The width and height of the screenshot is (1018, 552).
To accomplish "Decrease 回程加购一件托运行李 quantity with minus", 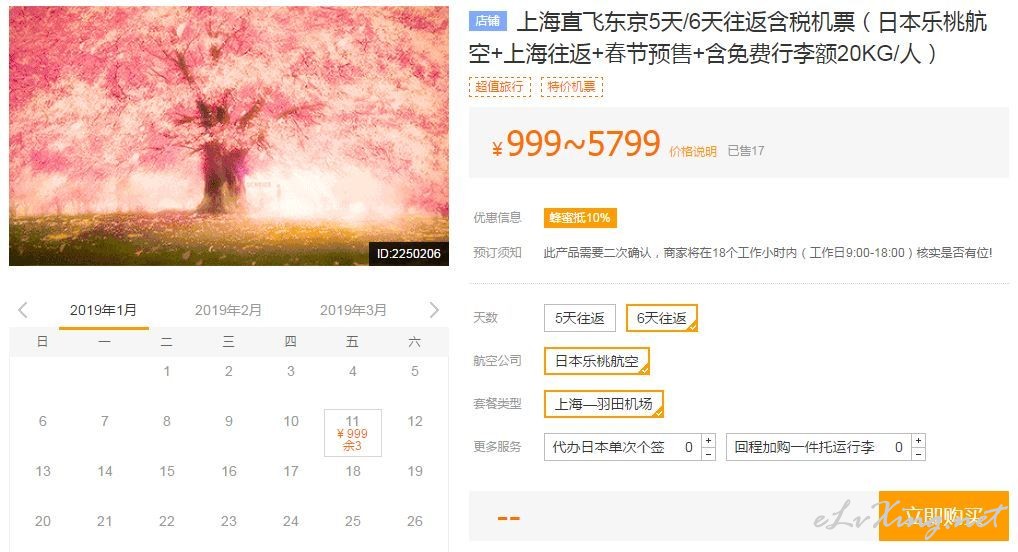I will (x=918, y=453).
